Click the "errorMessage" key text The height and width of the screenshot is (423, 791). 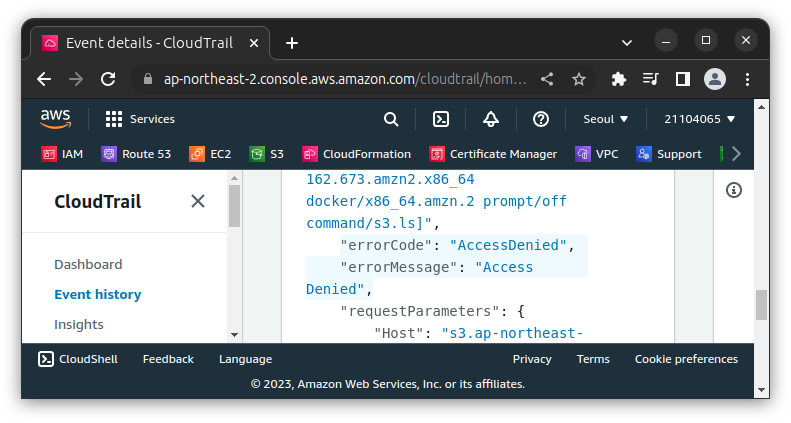tap(398, 267)
